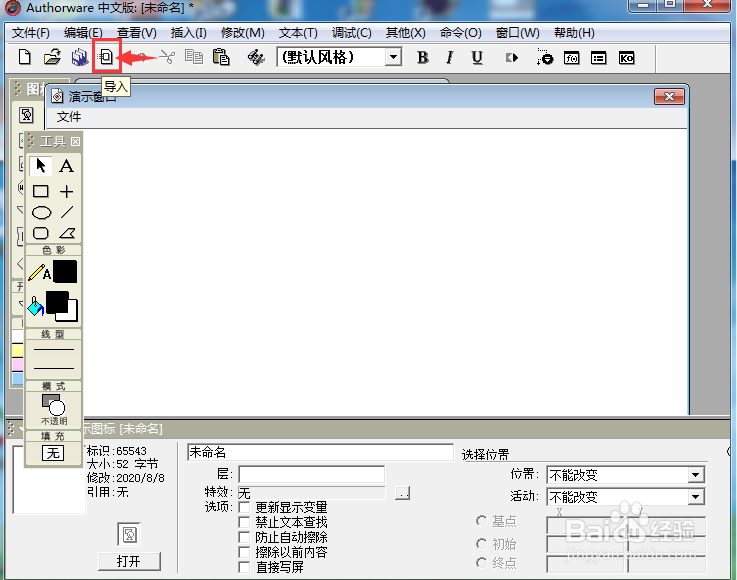Select the Text tool in toolbox
This screenshot has height=580, width=737.
66,165
